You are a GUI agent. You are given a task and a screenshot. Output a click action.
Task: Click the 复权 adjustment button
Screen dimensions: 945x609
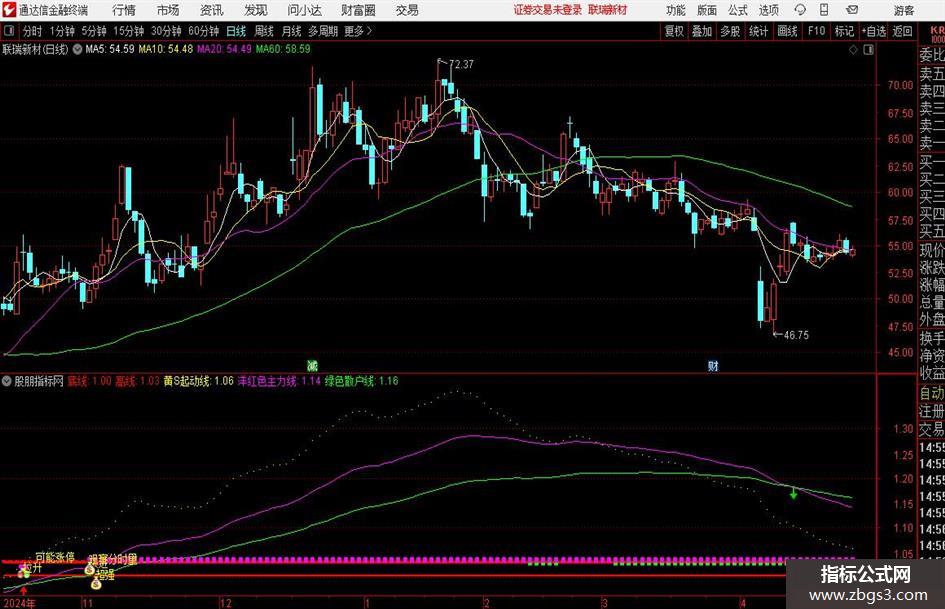tap(674, 31)
